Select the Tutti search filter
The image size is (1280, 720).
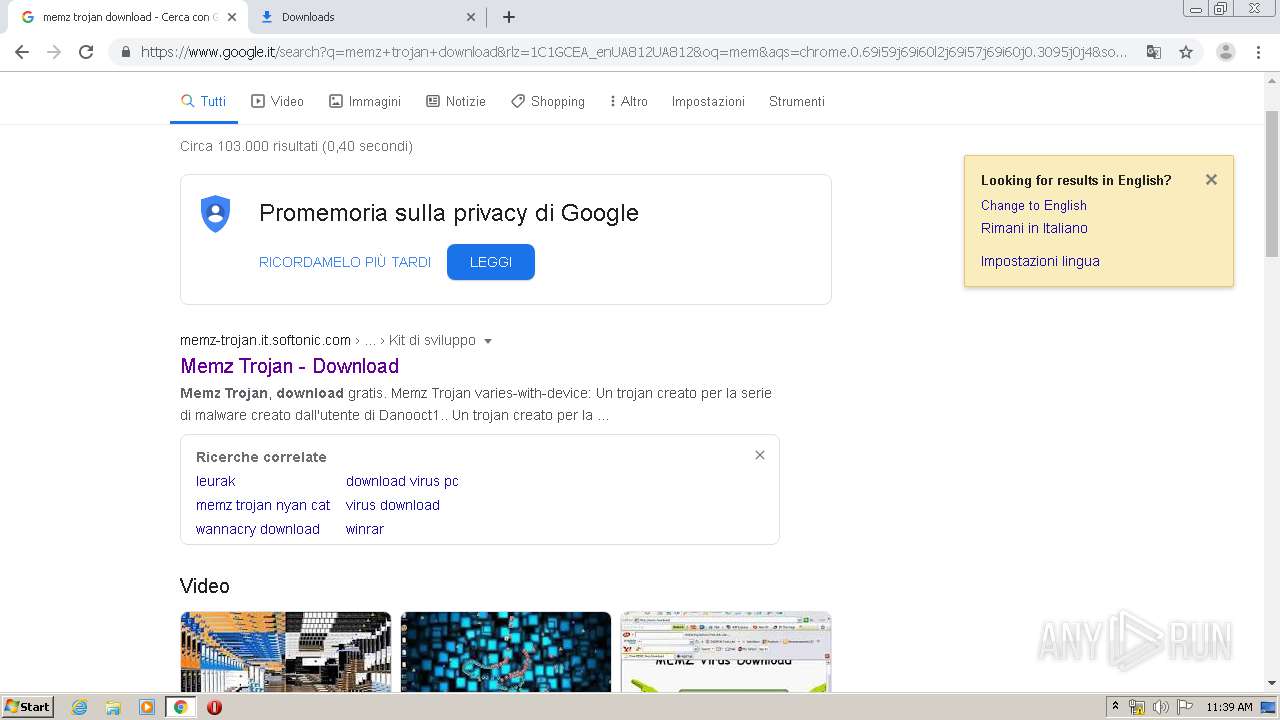point(203,101)
